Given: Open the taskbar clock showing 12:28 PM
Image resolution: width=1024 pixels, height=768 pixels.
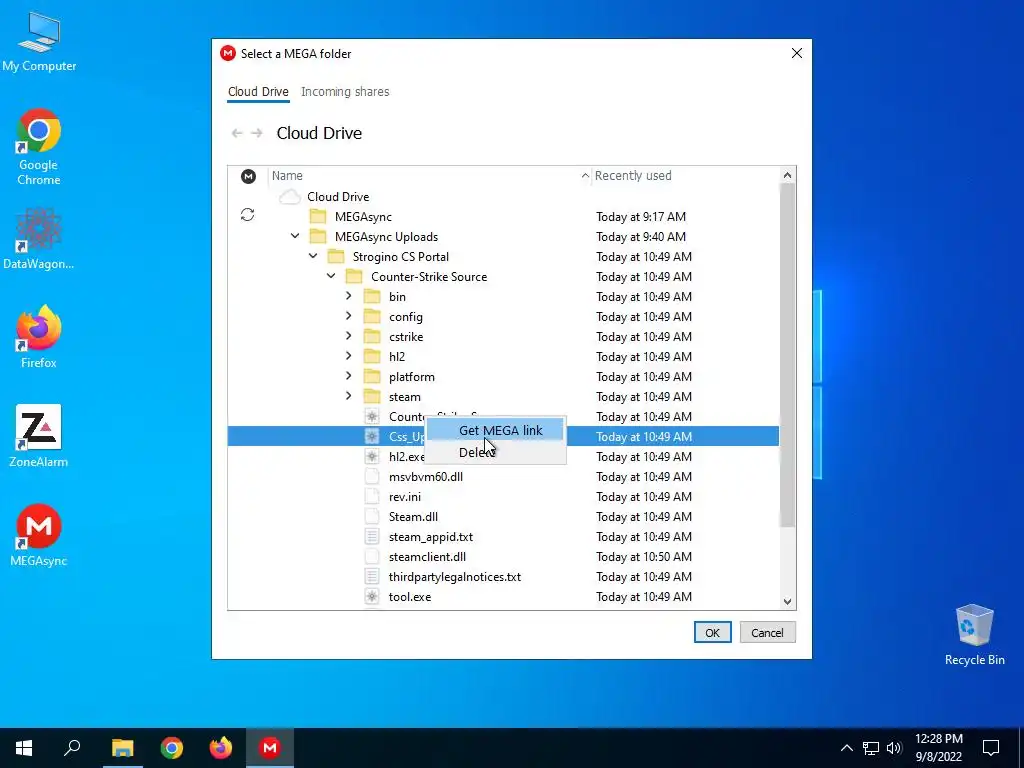Looking at the screenshot, I should 938,748.
